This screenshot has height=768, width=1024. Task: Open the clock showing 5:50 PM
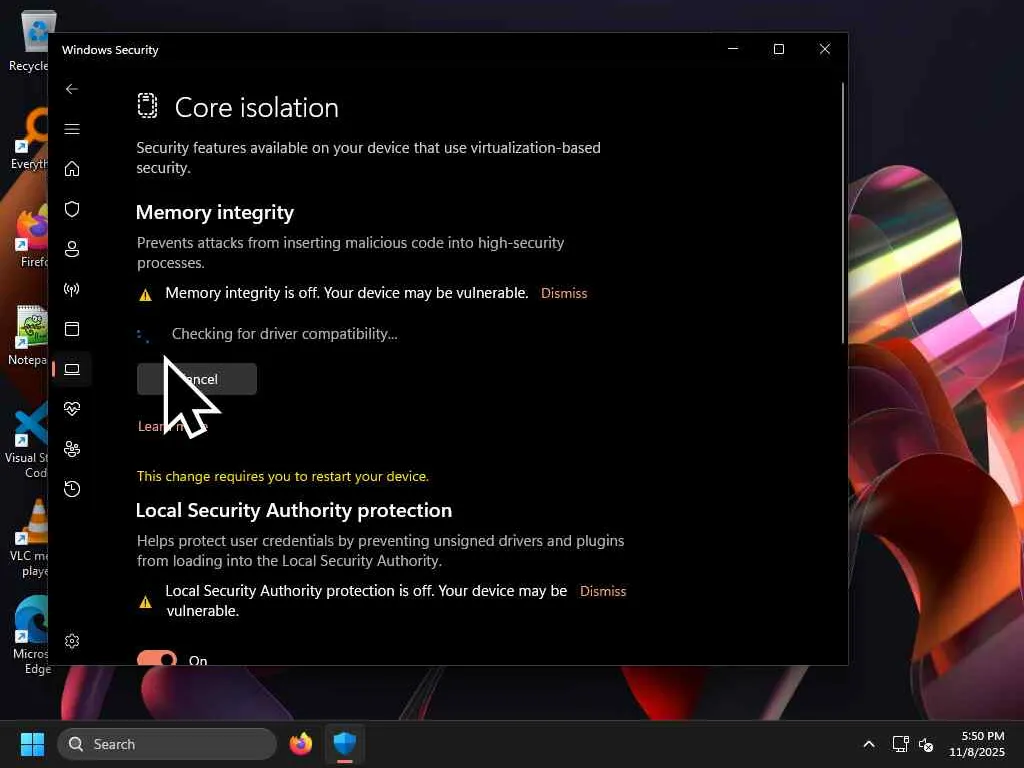point(977,744)
